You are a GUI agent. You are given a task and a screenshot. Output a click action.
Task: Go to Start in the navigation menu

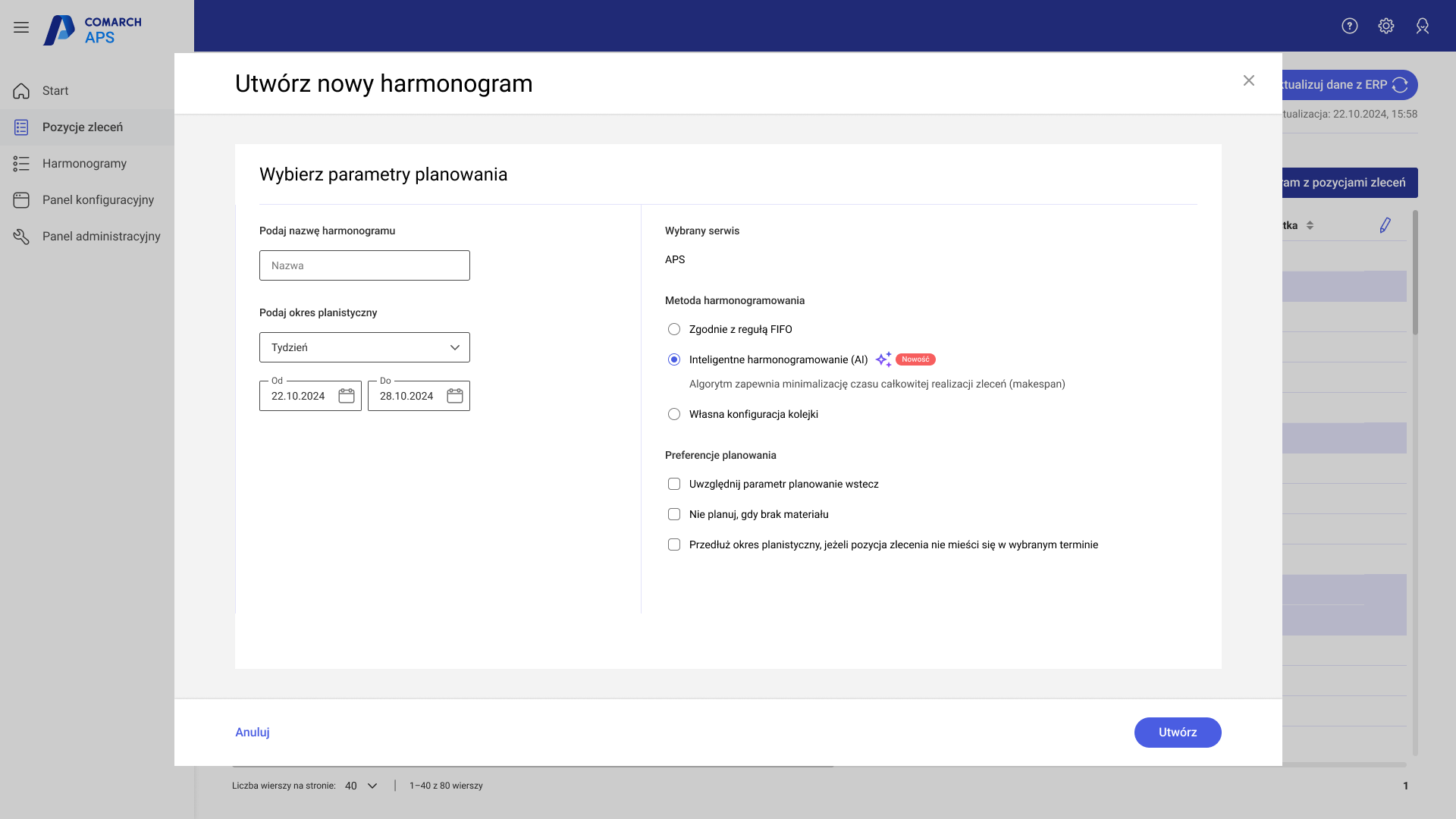click(x=55, y=90)
